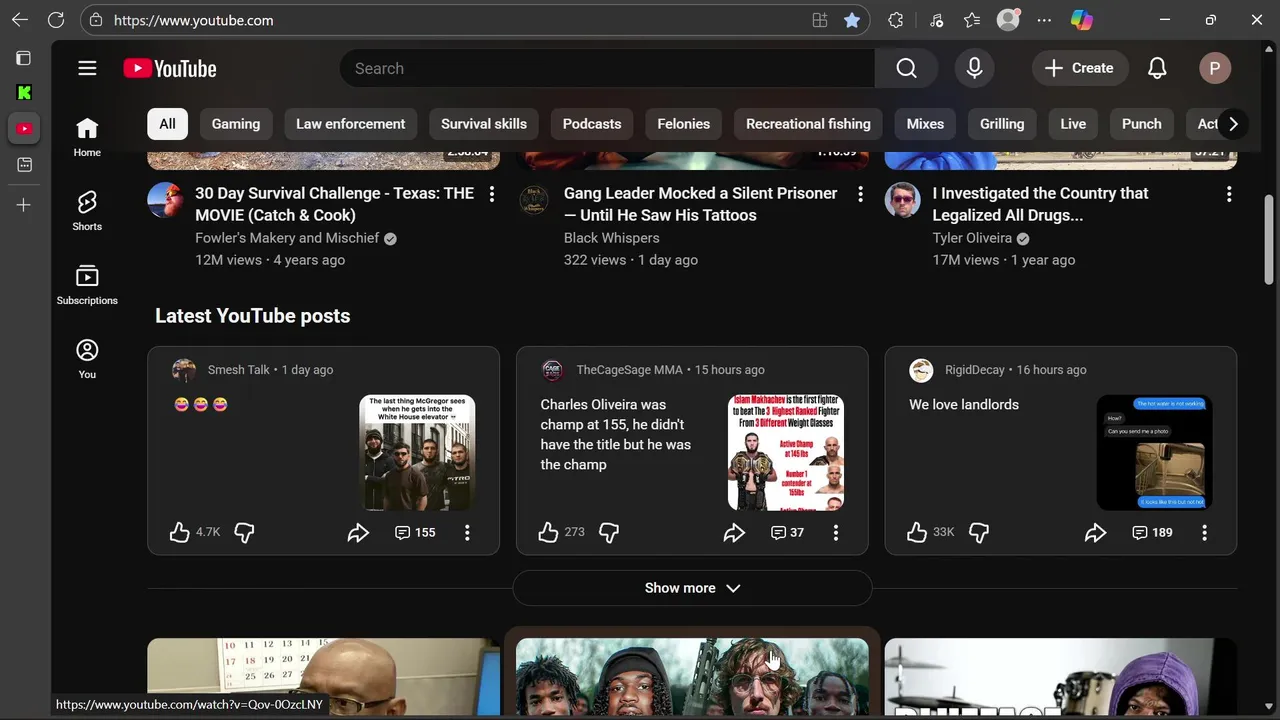Share the Smesh Talk post

click(358, 533)
